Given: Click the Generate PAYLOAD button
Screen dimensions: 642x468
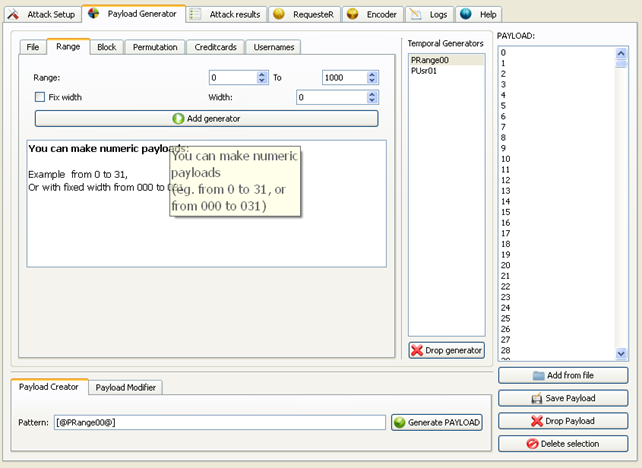Looking at the screenshot, I should click(437, 422).
